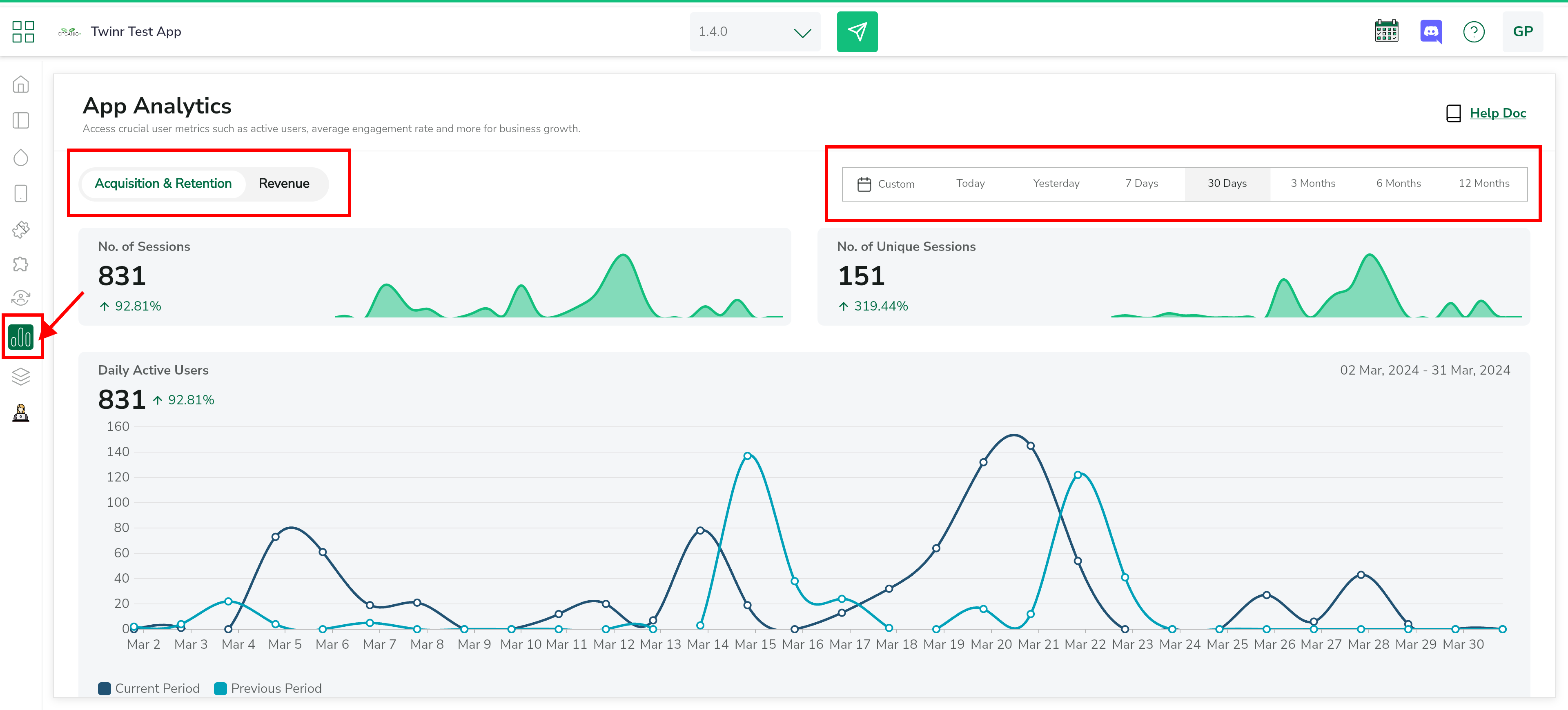Select the Acquisition & Retention tab
Viewport: 1568px width, 710px height.
(163, 184)
